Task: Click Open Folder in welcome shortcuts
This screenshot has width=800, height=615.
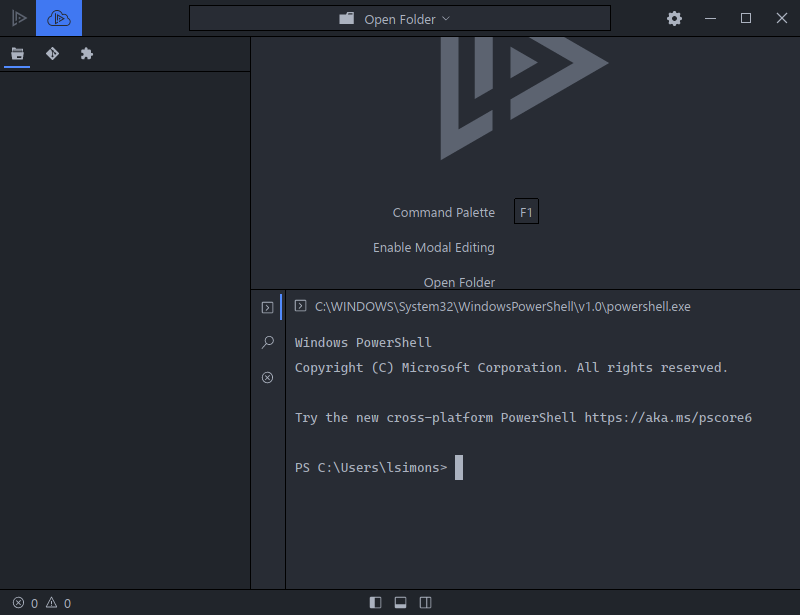Action: pos(459,282)
